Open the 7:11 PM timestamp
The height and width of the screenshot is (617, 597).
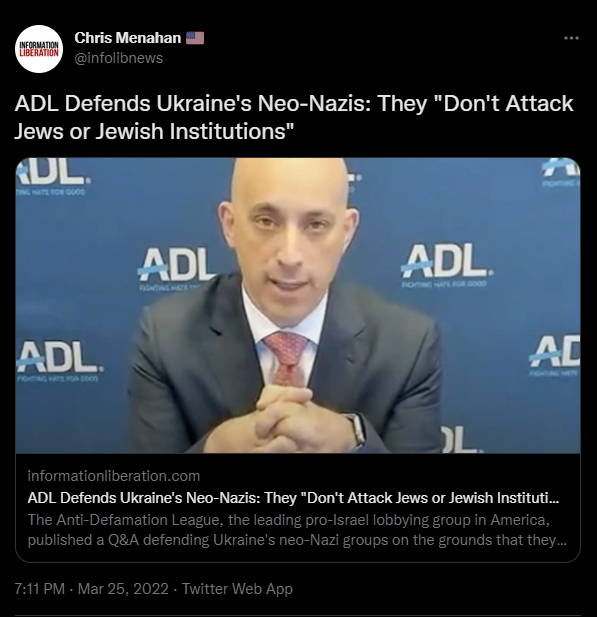40,589
